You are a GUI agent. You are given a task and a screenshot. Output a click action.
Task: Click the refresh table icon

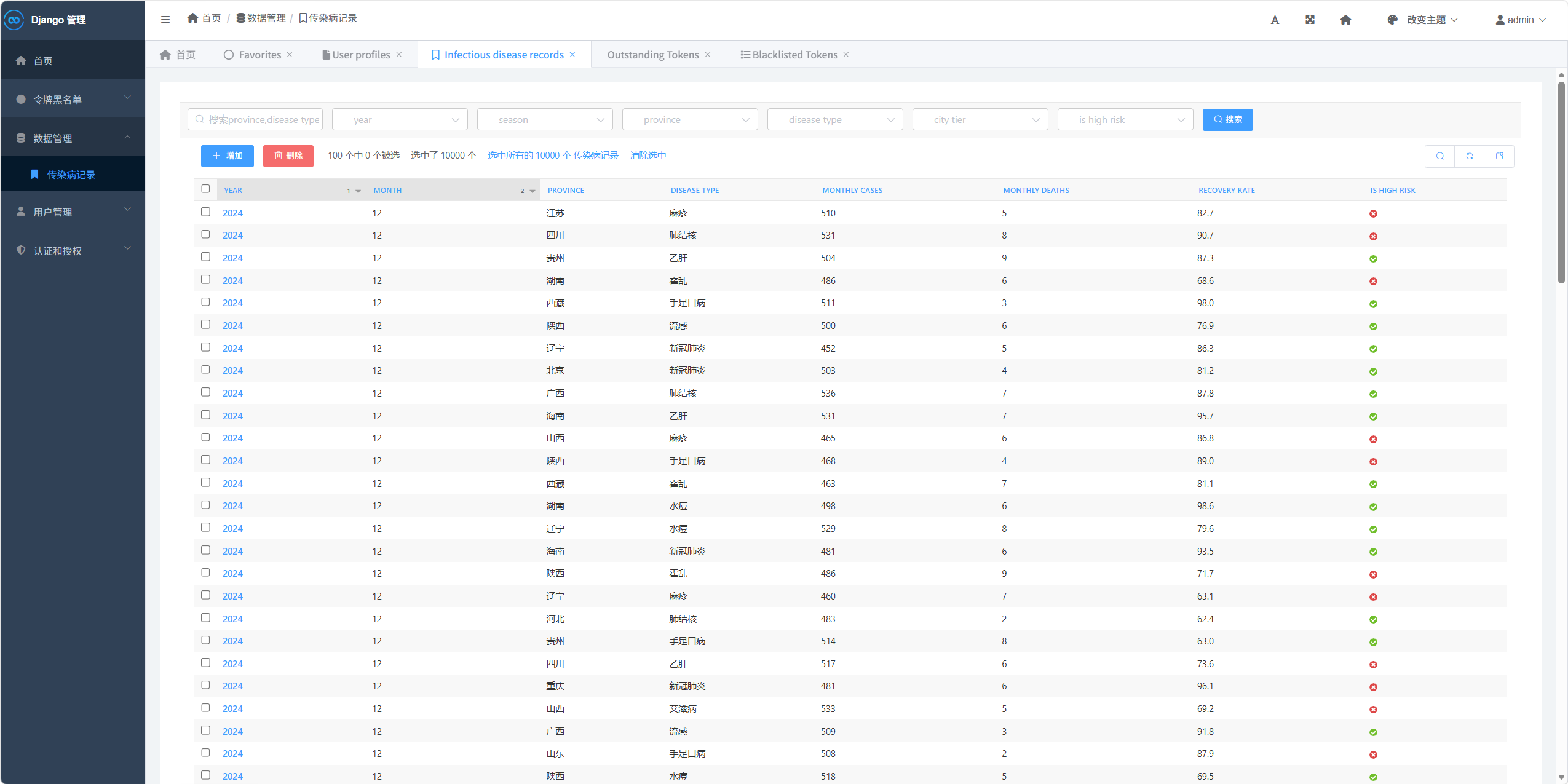pos(1469,156)
